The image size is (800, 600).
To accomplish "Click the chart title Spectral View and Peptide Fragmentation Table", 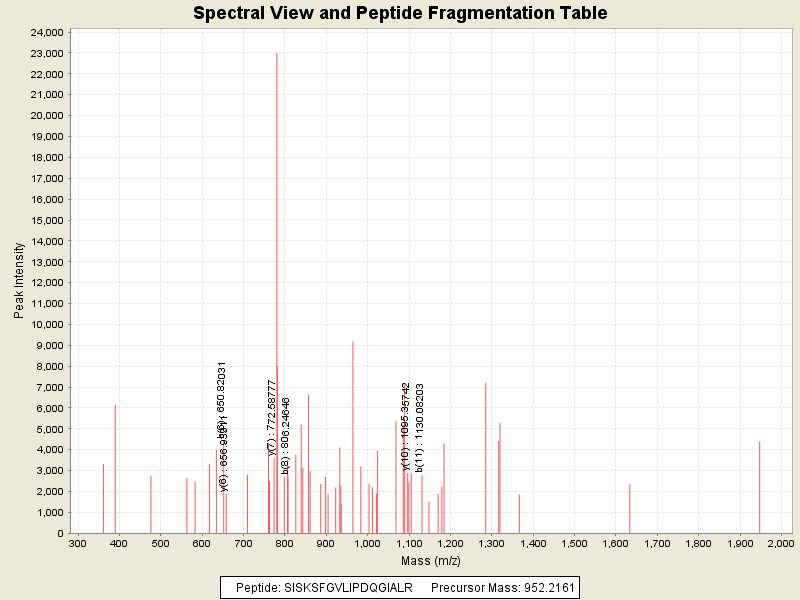I will (x=400, y=13).
